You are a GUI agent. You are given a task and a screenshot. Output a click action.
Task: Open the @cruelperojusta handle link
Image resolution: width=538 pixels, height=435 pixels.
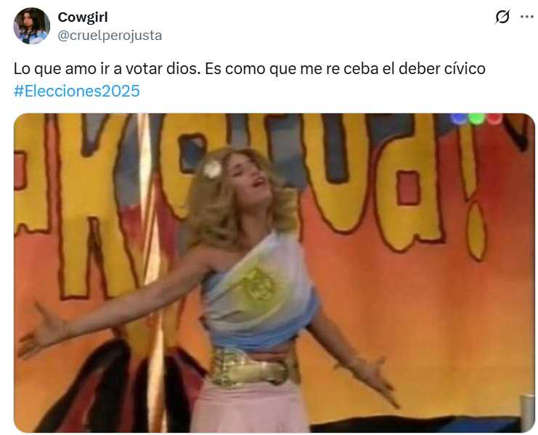pyautogui.click(x=109, y=35)
